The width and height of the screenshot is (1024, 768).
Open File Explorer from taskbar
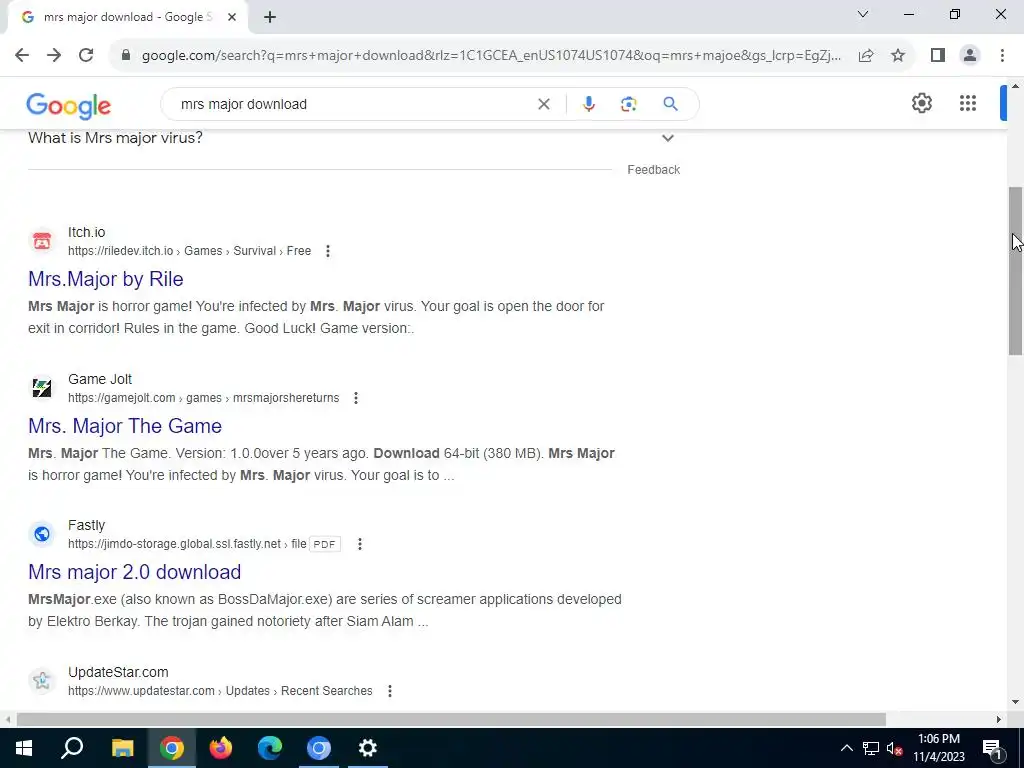pyautogui.click(x=122, y=748)
